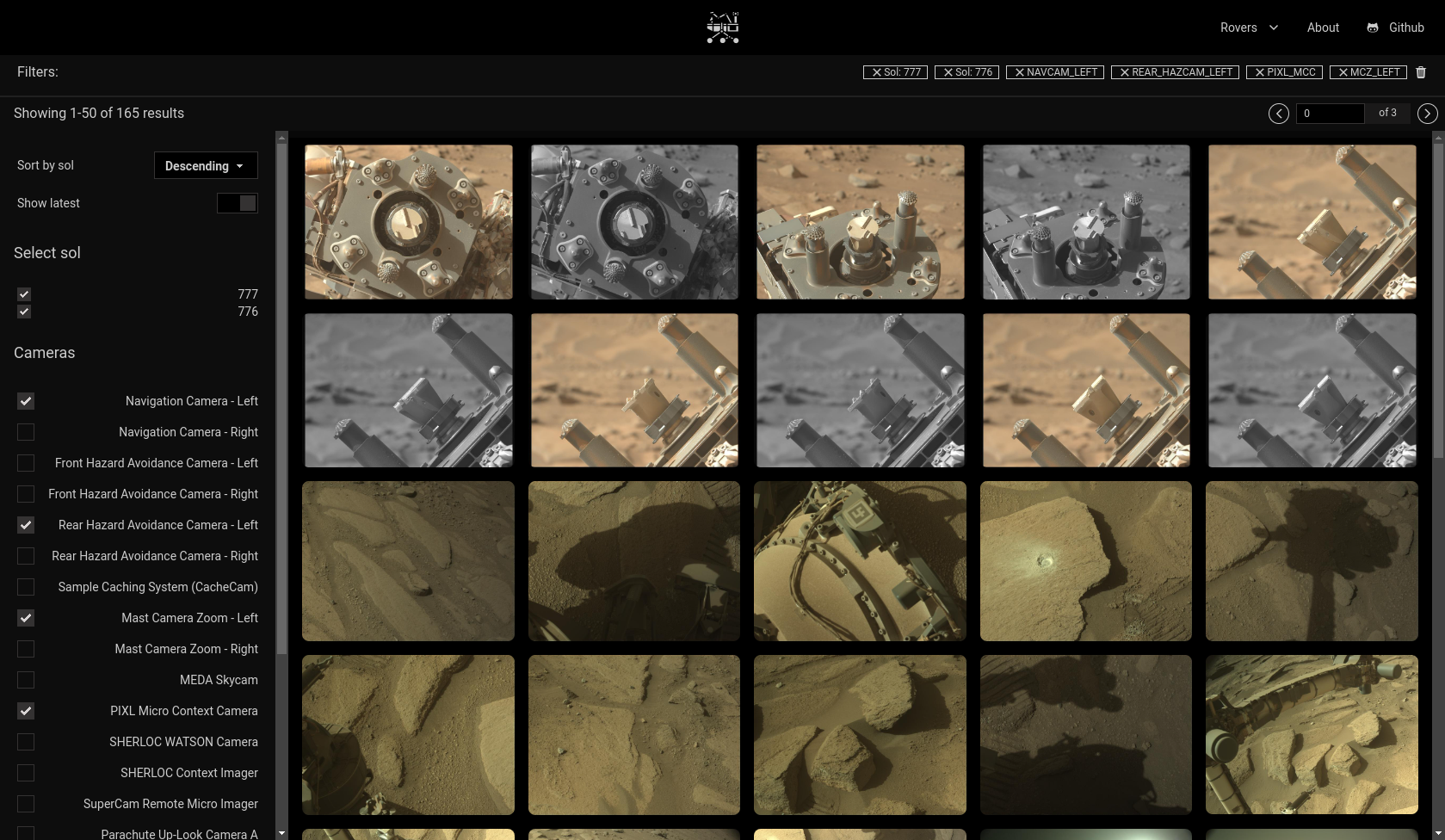
Task: Check Front Hazard Avoidance Camera - Right
Action: (x=26, y=494)
